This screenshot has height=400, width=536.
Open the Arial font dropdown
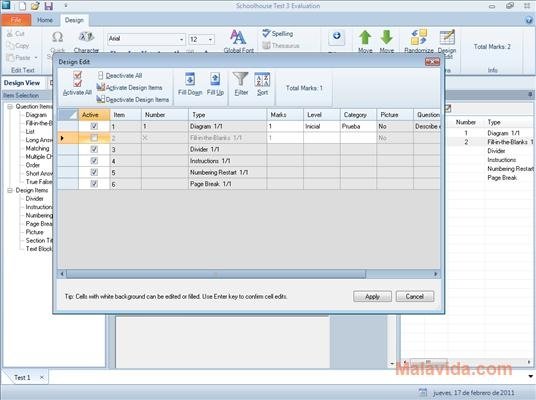tap(181, 39)
